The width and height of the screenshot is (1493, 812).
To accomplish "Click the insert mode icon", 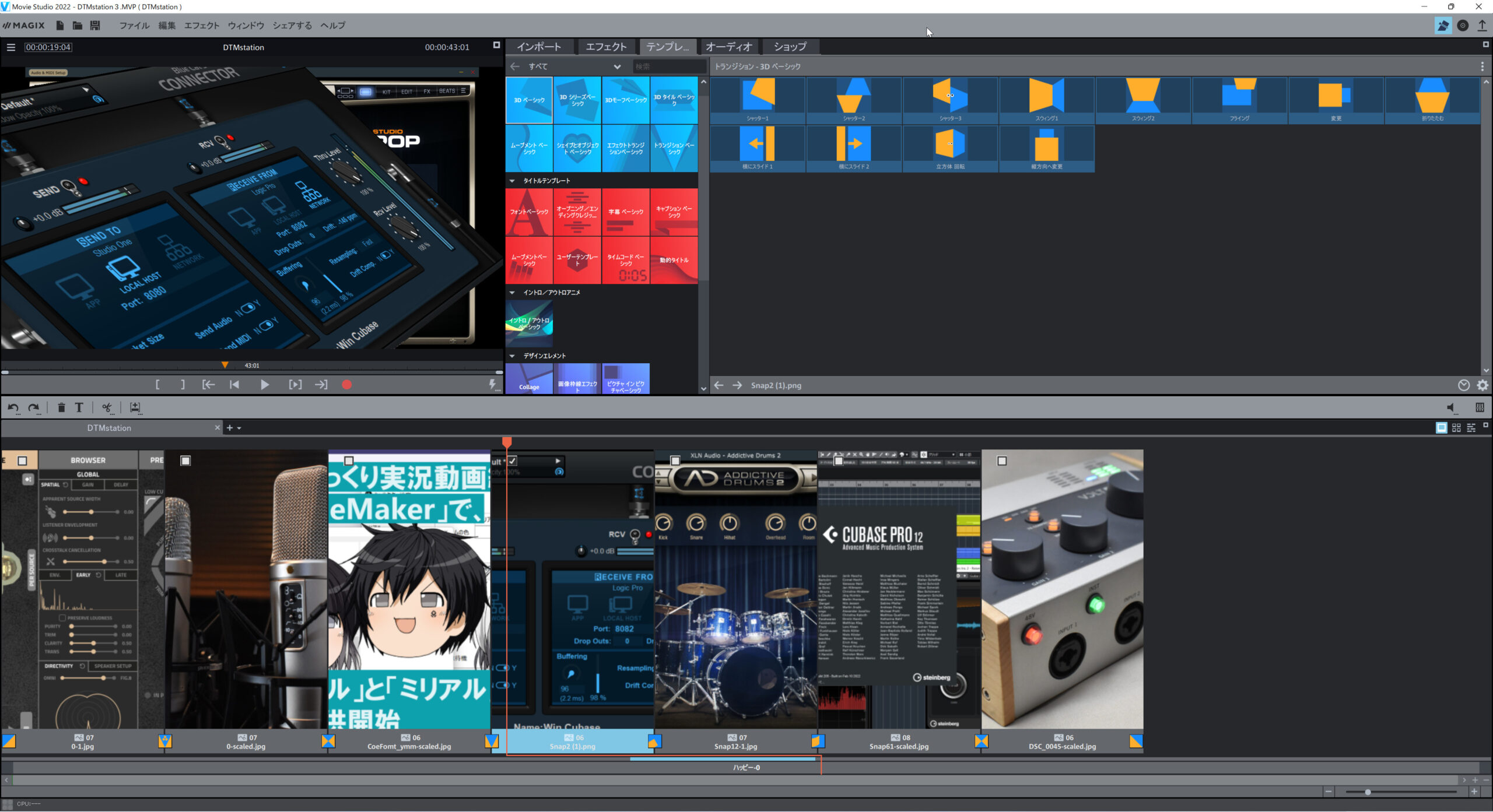I will [x=135, y=407].
